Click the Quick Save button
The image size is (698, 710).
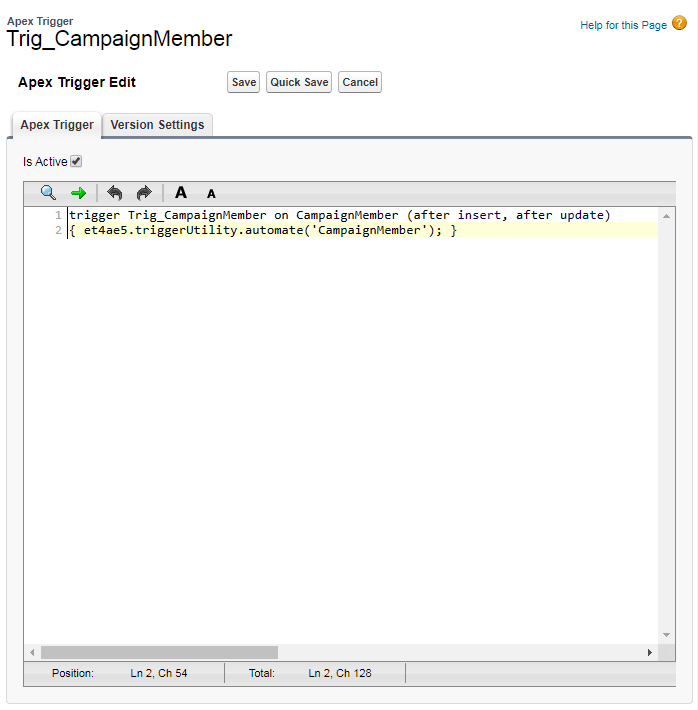pyautogui.click(x=299, y=82)
